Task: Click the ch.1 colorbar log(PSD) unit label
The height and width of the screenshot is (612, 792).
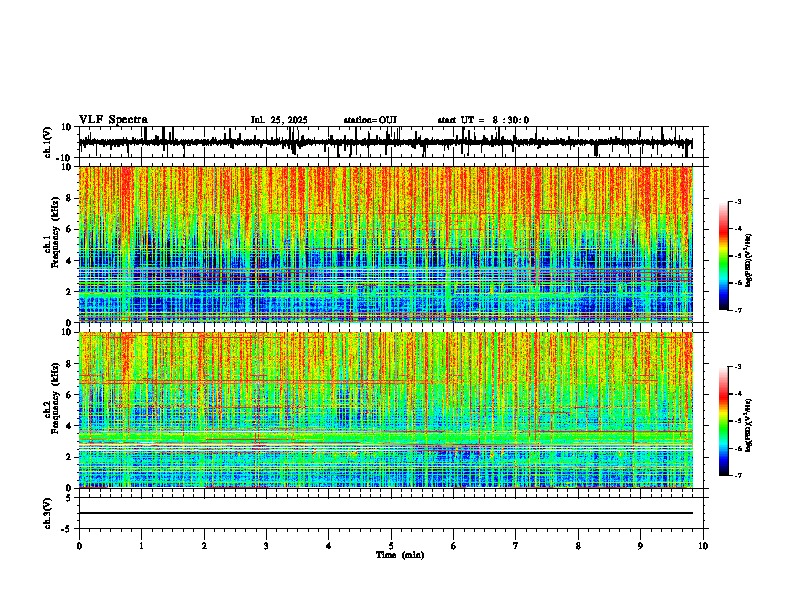Action: coord(748,261)
